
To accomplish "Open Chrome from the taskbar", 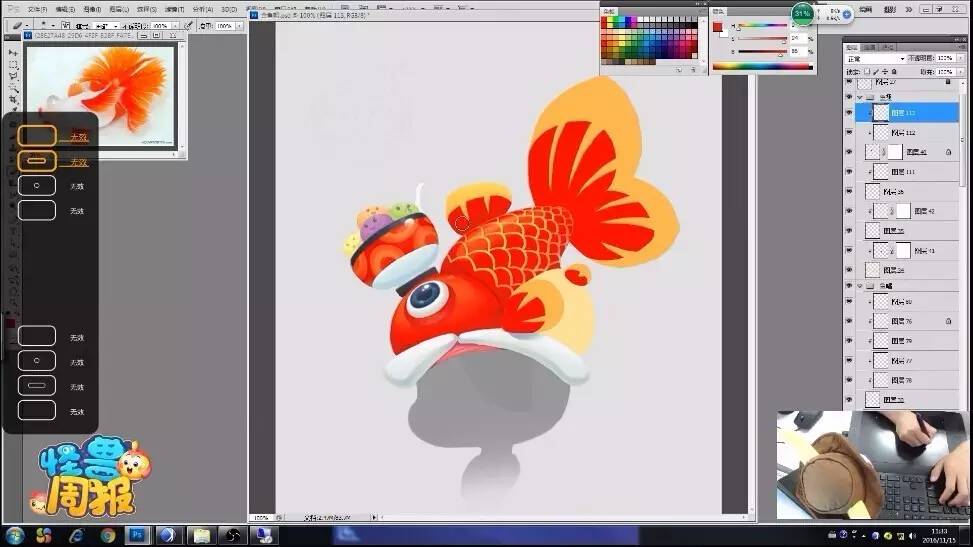I will pos(107,535).
